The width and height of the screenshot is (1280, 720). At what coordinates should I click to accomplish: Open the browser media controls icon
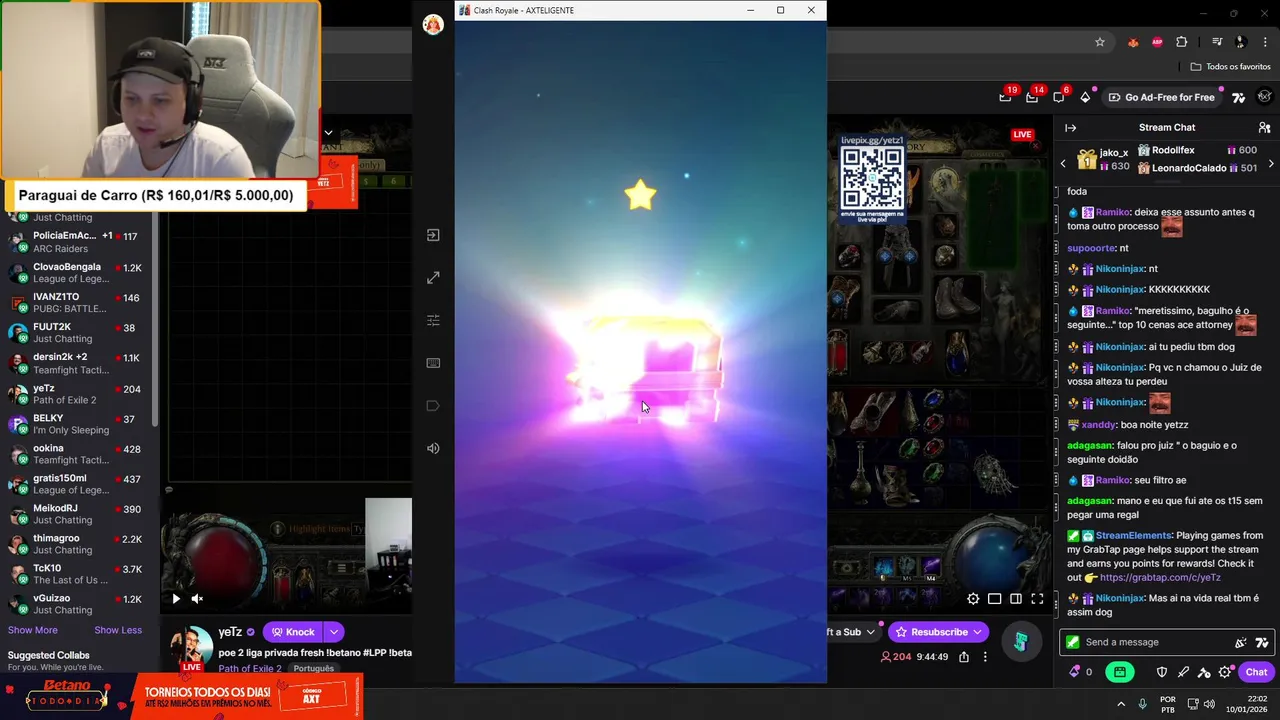pos(1217,42)
